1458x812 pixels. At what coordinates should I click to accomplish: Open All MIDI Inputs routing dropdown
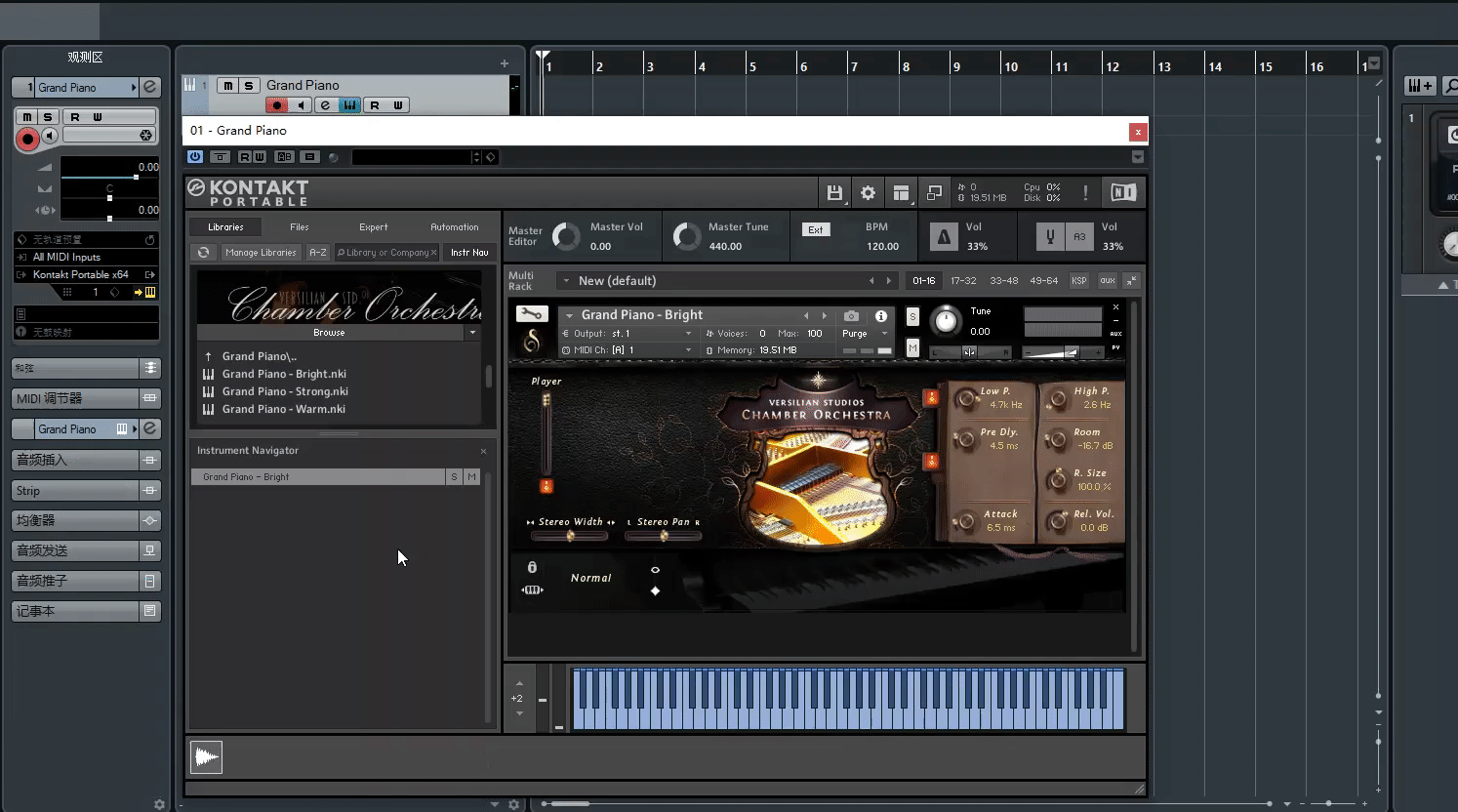pyautogui.click(x=87, y=258)
